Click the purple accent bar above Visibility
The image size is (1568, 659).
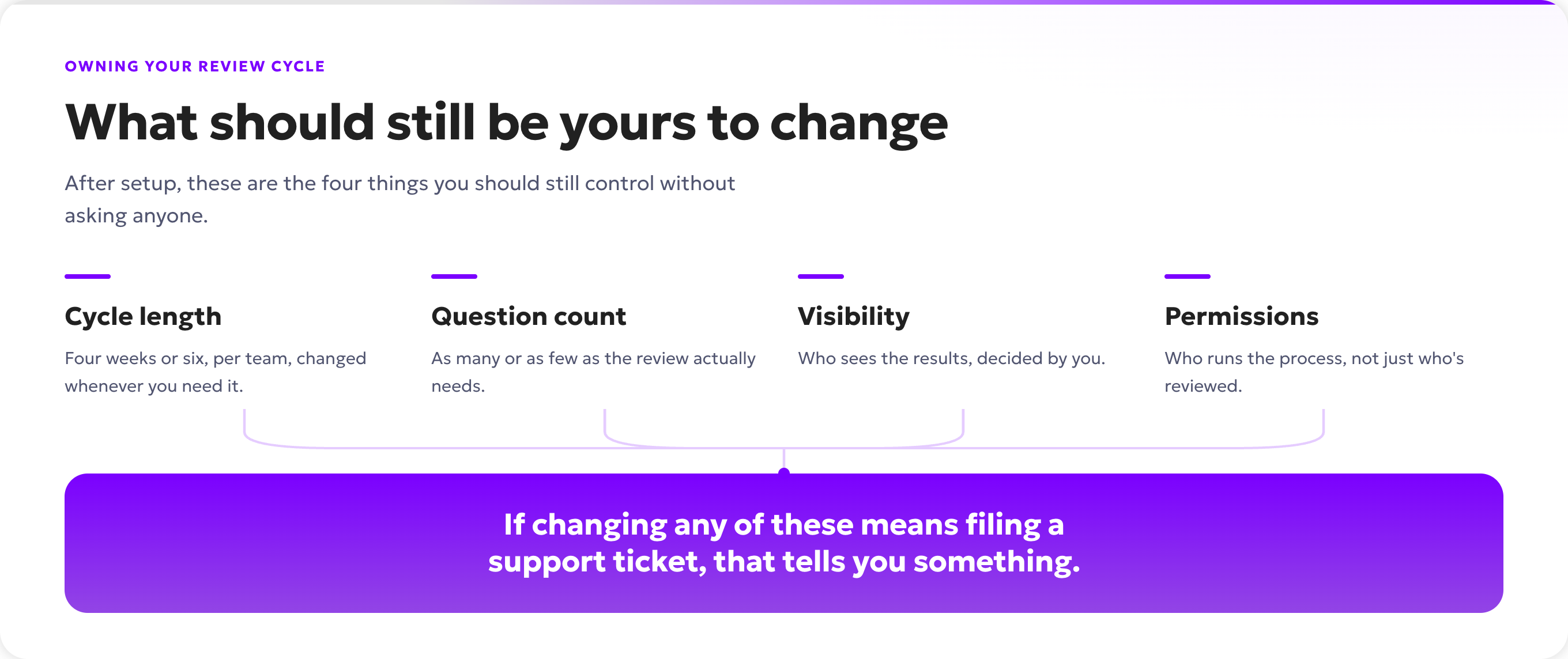coord(820,277)
